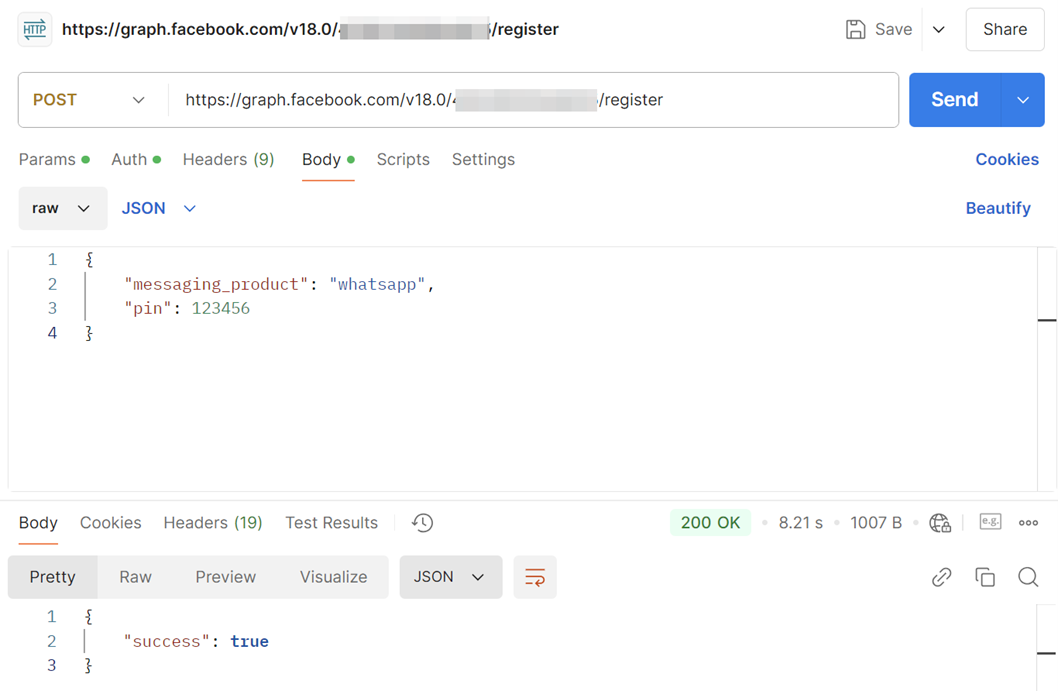Viewport: 1058px width, 691px height.
Task: Click the Save floppy disk icon
Action: click(x=855, y=29)
